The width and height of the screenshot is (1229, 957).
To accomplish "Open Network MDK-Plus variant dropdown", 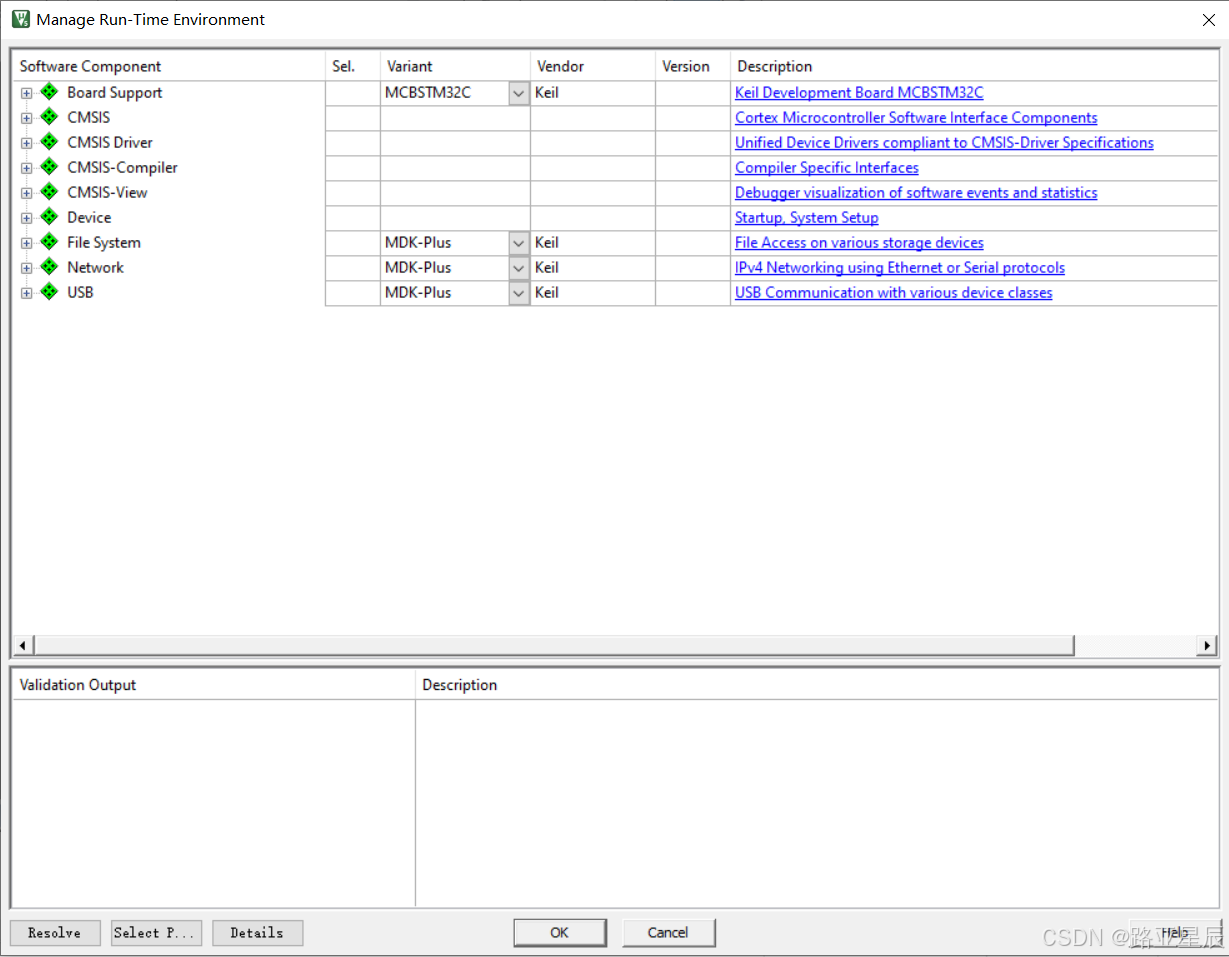I will point(519,268).
